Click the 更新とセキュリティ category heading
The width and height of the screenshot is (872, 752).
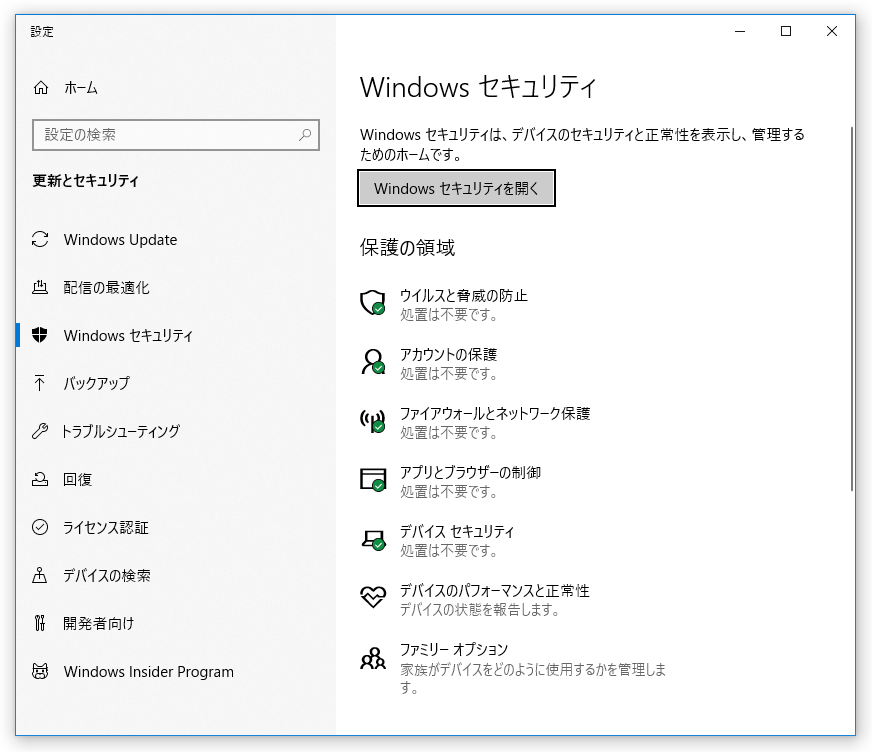coord(85,180)
